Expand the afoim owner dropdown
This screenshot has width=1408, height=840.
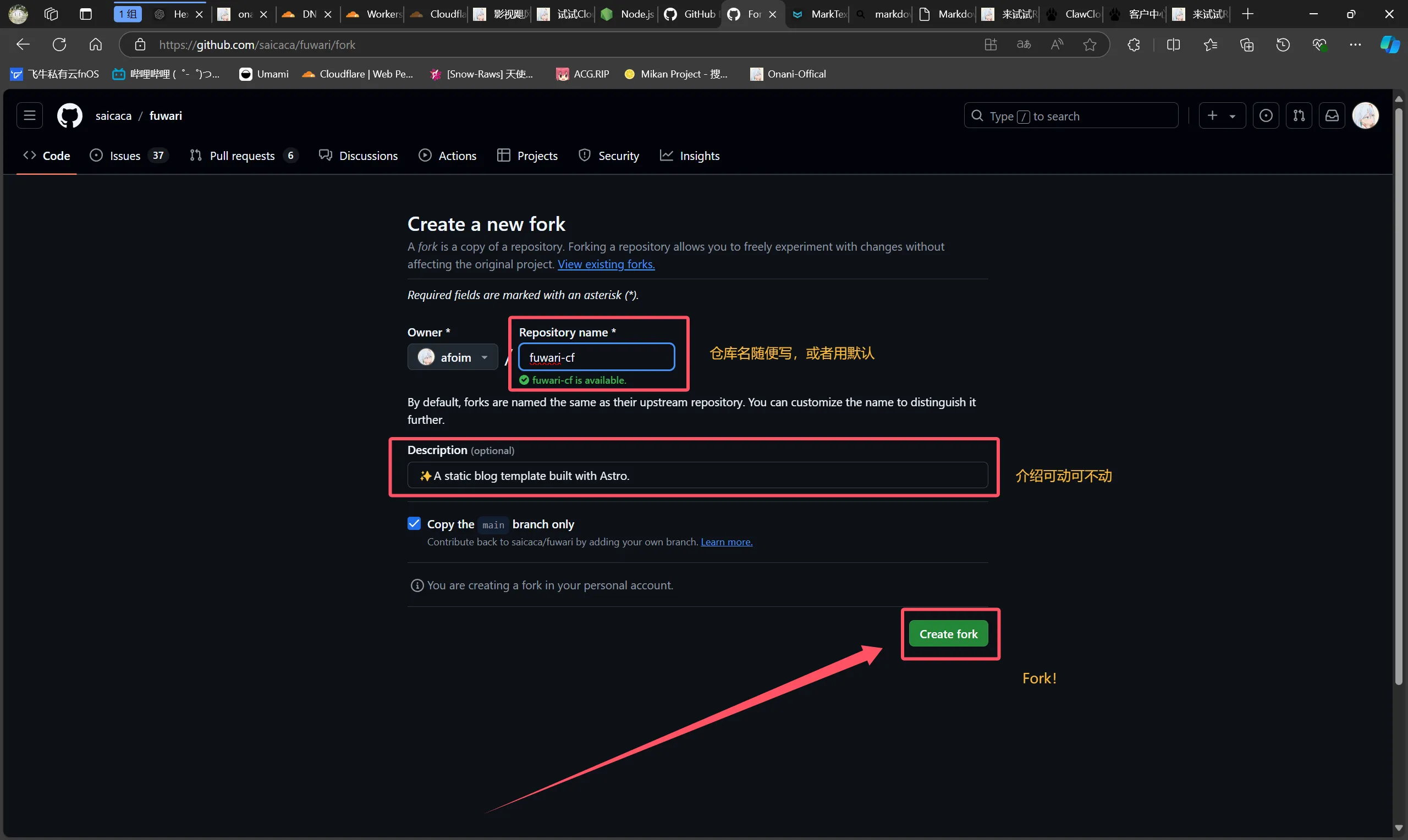click(452, 357)
